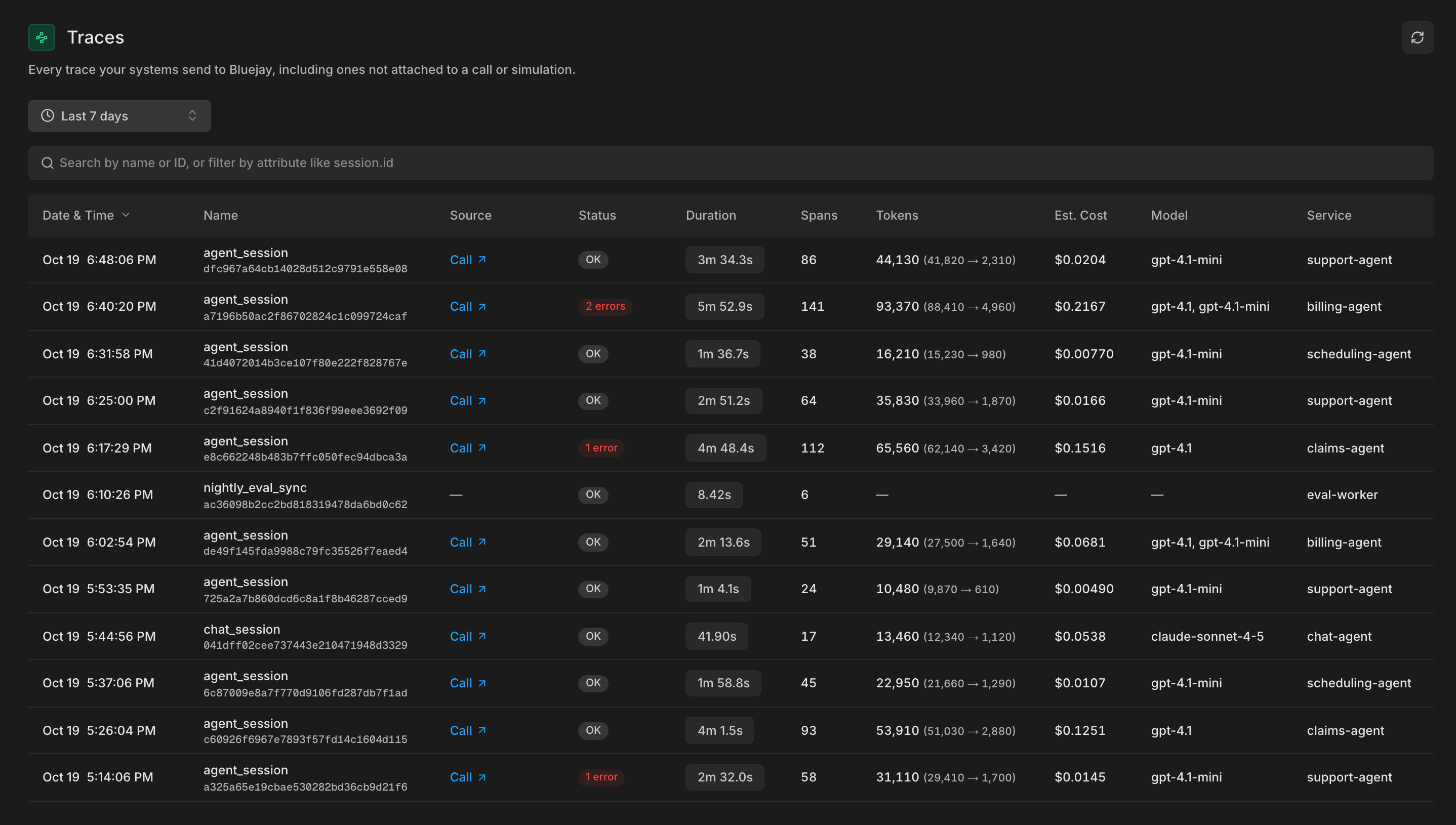Click the 16,210 tokens cell
This screenshot has width=1456, height=825.
(941, 354)
